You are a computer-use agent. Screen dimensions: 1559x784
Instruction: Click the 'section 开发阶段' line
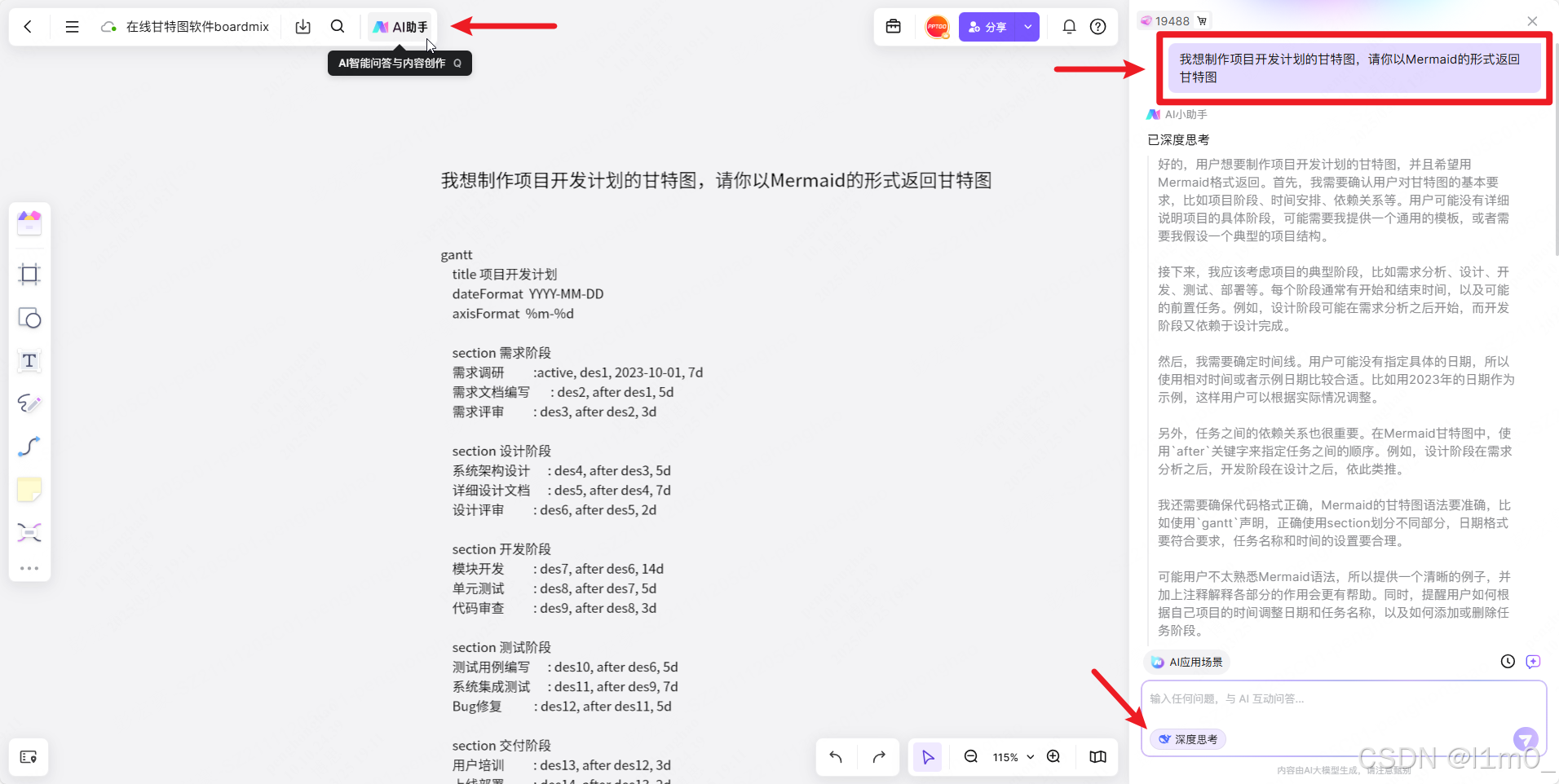pyautogui.click(x=501, y=549)
